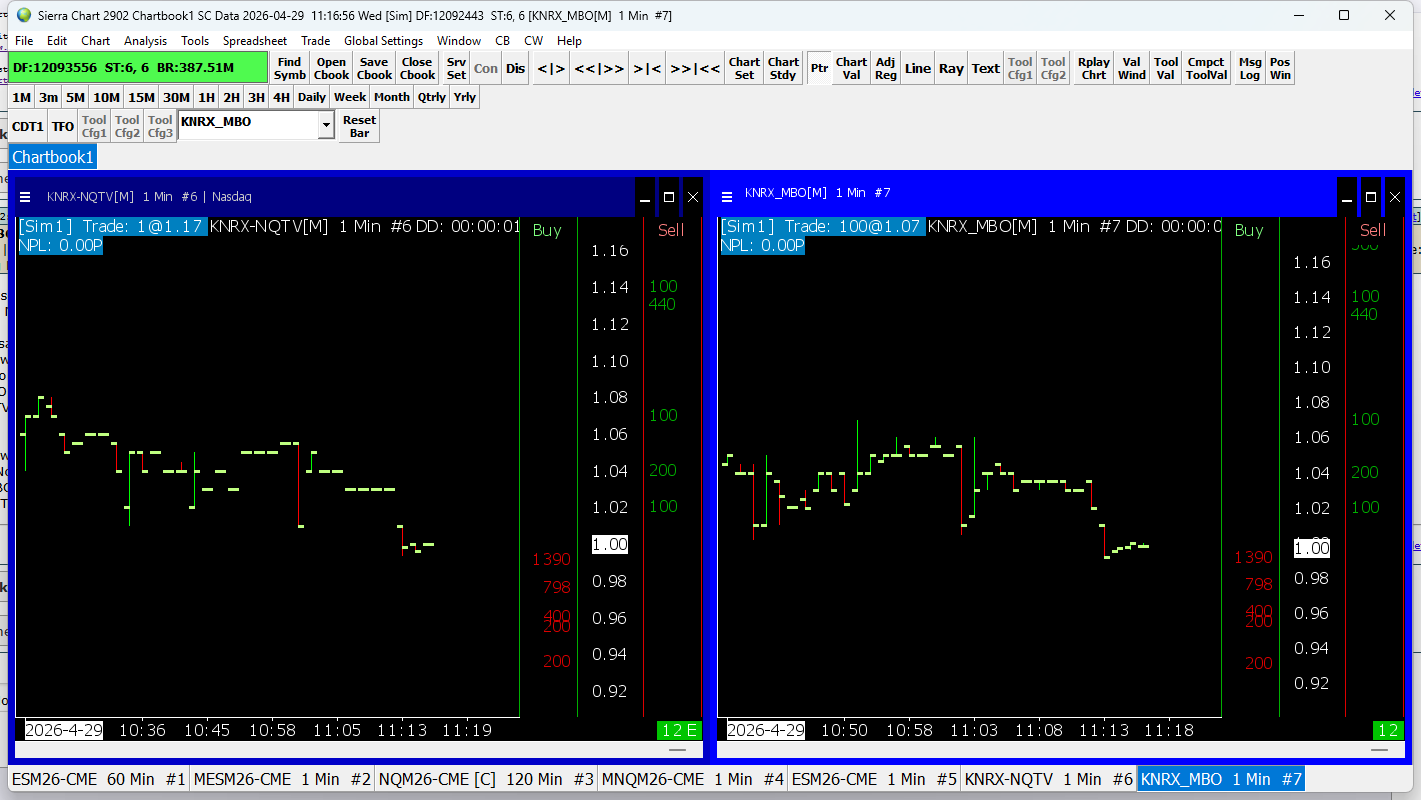Select the Line drawing tool

(917, 68)
